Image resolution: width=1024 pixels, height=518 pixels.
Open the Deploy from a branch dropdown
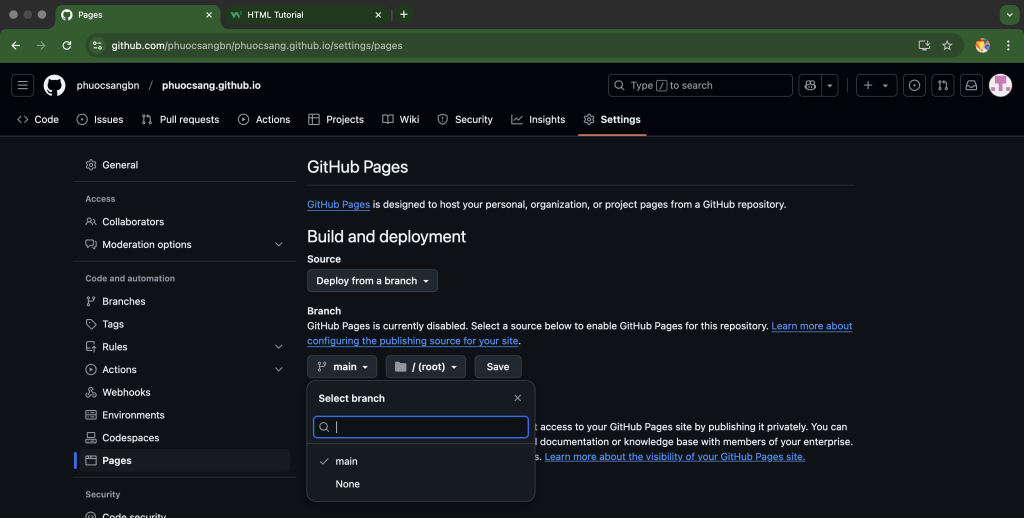click(x=372, y=281)
